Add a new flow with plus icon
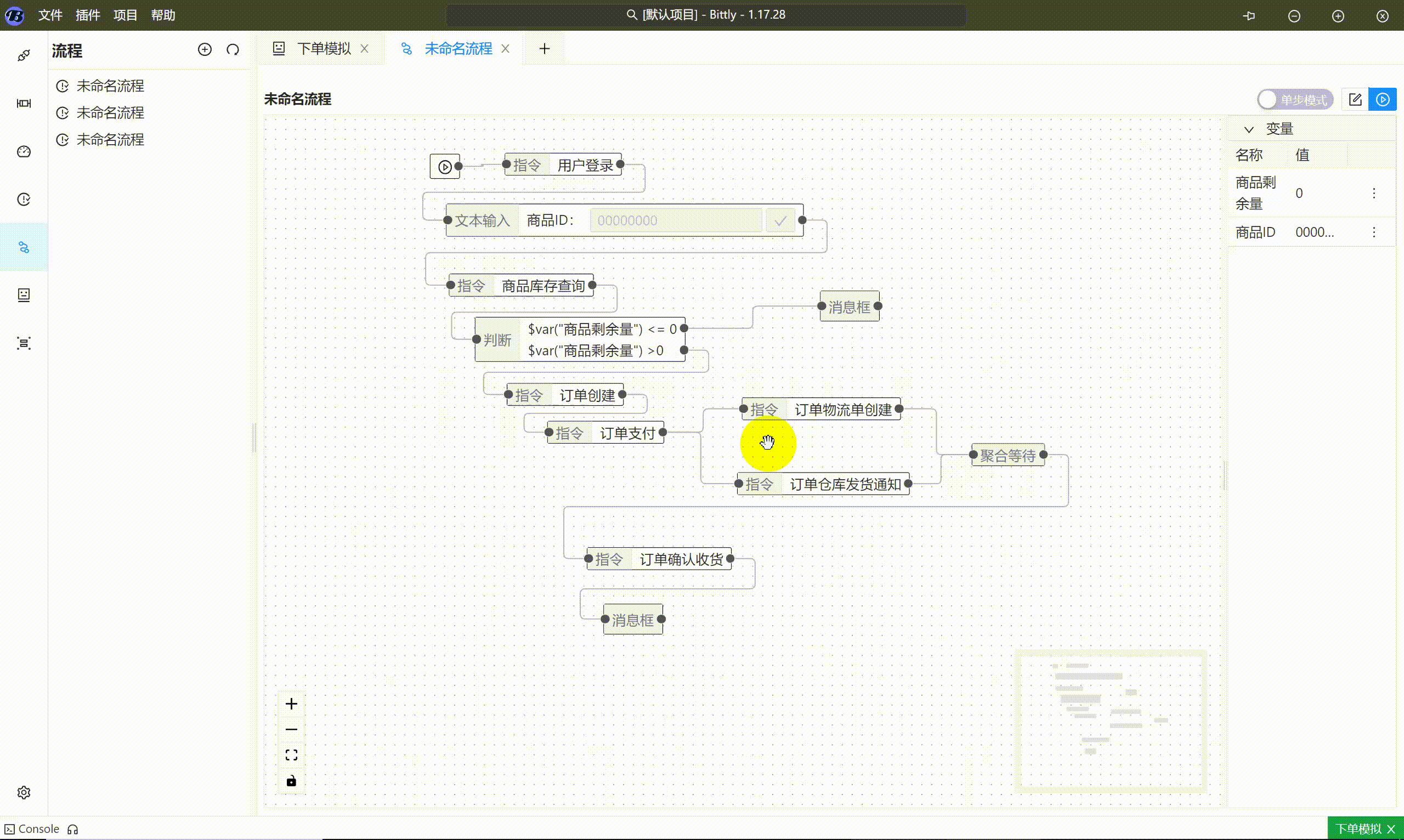Viewport: 1404px width, 840px height. pyautogui.click(x=205, y=50)
